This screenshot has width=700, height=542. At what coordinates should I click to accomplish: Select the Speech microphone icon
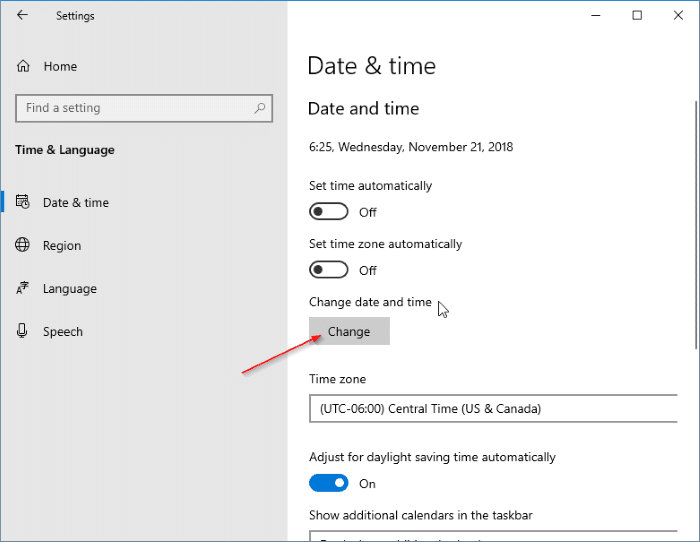pyautogui.click(x=22, y=331)
